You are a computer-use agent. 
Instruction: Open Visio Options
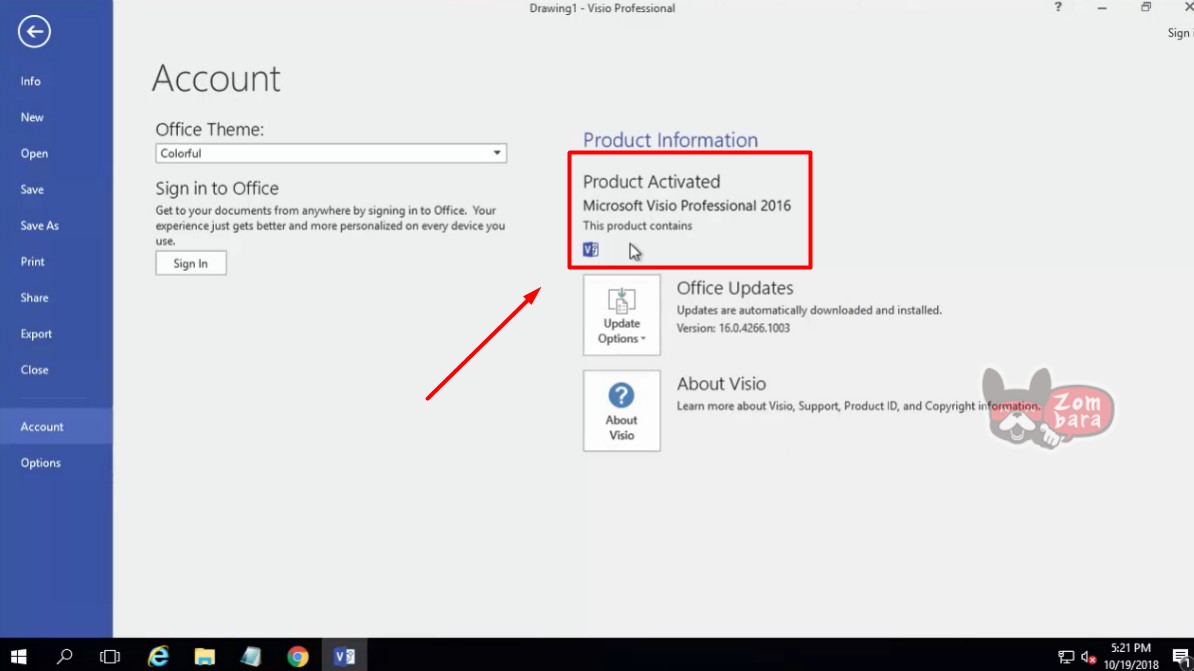(x=40, y=463)
